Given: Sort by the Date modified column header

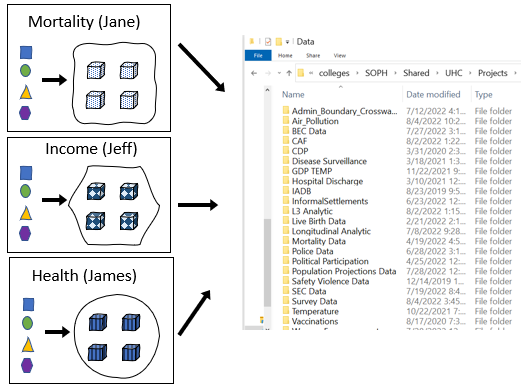Looking at the screenshot, I should 433,95.
